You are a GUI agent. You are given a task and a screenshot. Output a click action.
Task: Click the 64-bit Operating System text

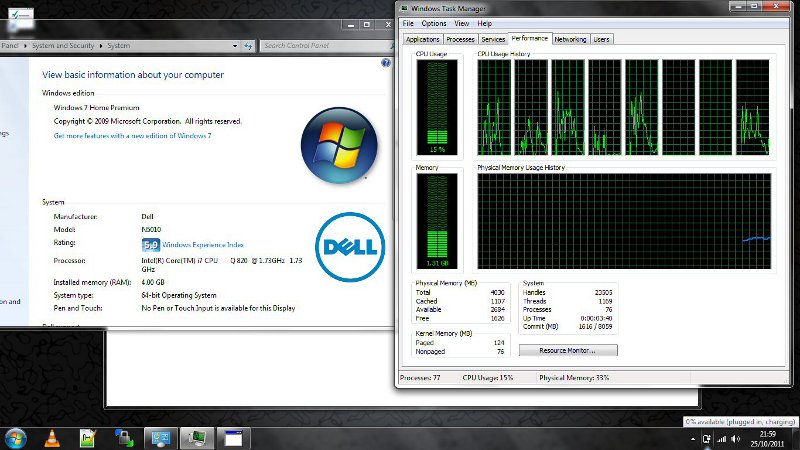(179, 295)
